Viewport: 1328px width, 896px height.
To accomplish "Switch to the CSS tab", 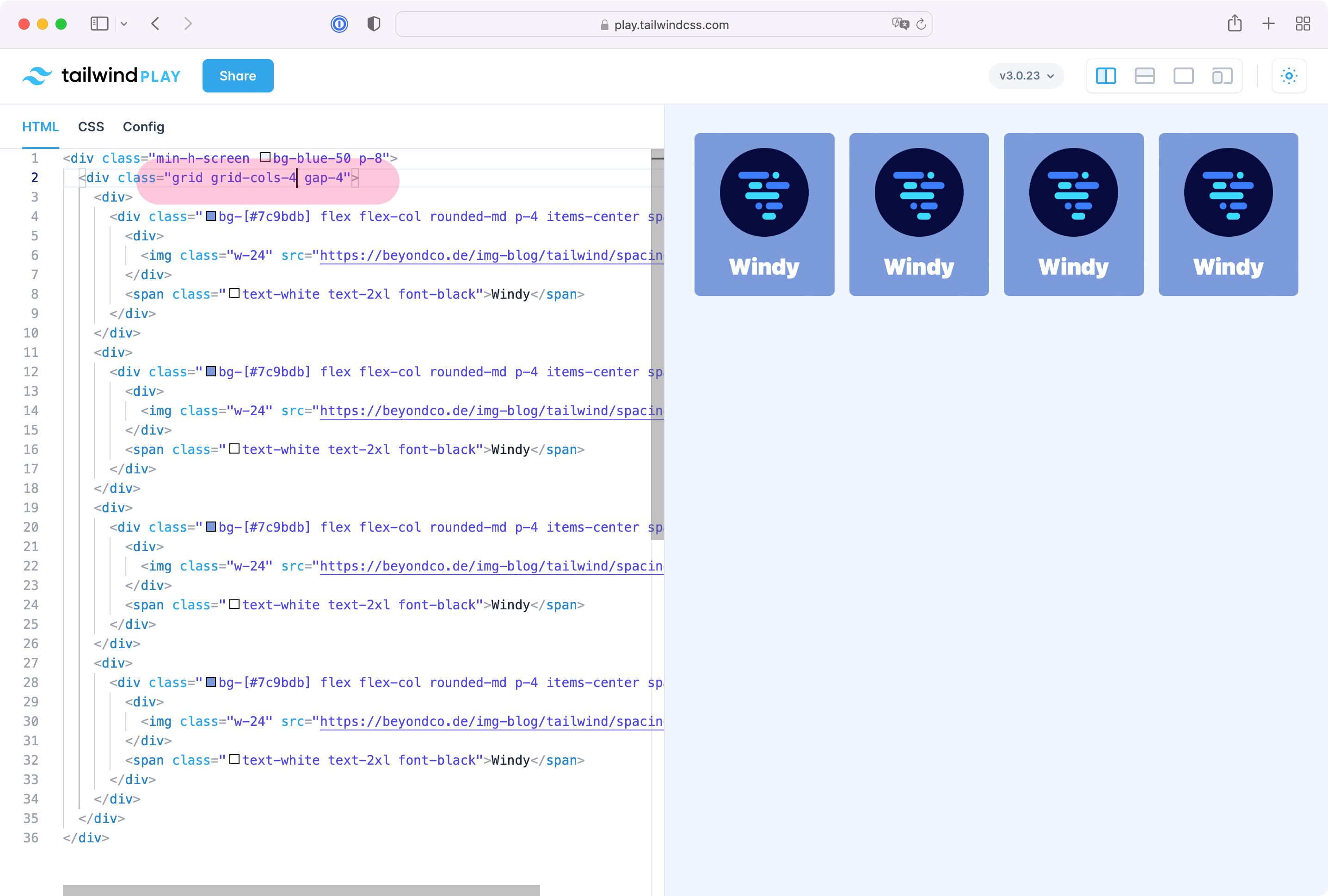I will 90,126.
